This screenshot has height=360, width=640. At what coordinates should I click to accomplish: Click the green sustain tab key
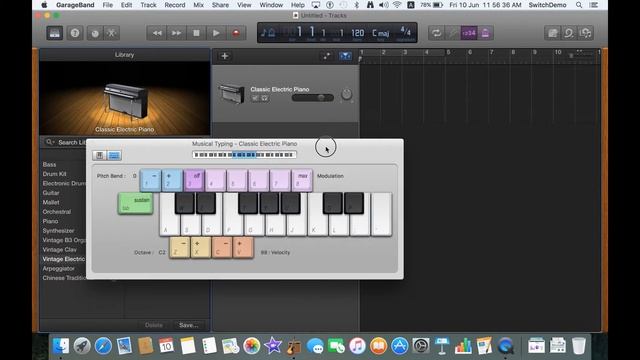(x=136, y=203)
